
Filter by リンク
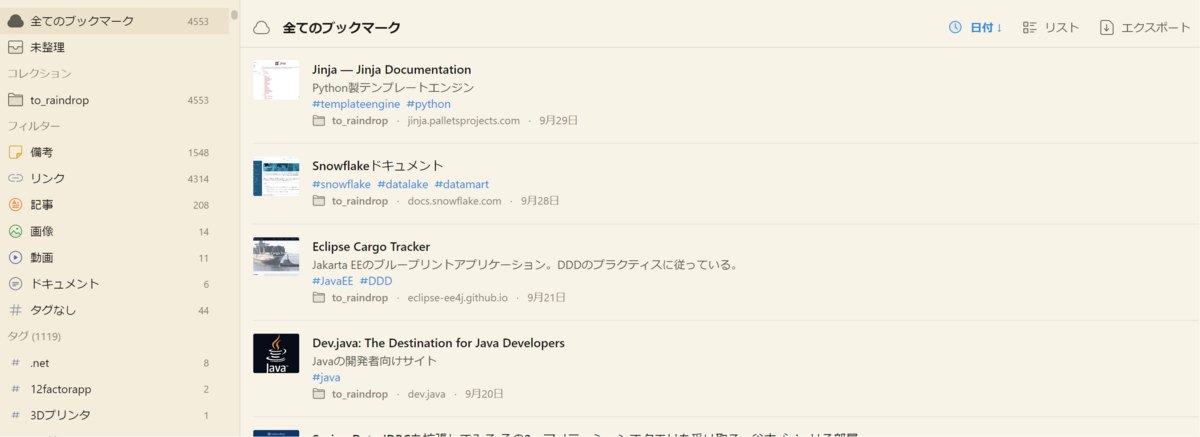tap(115, 178)
